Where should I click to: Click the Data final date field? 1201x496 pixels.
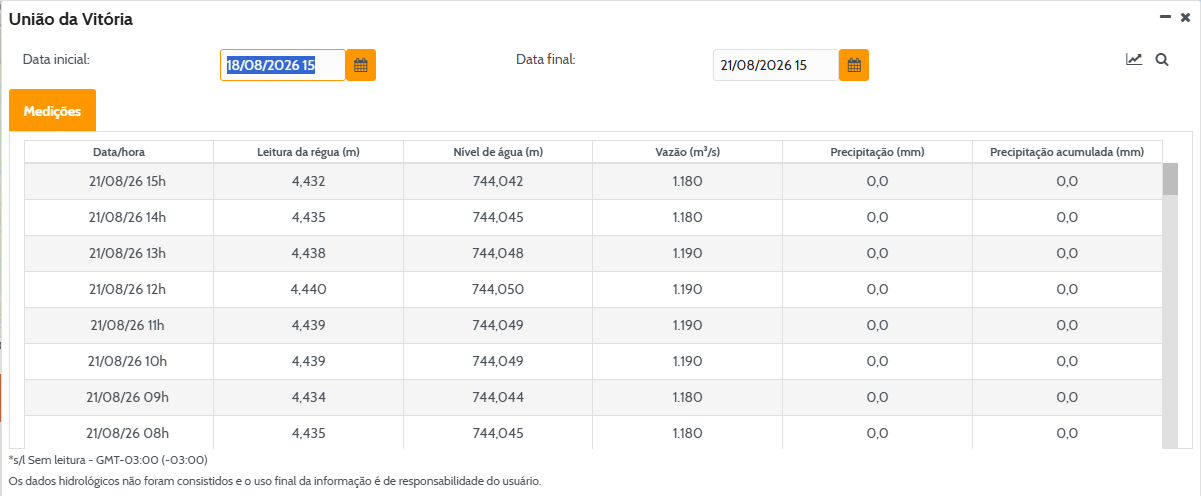(776, 65)
